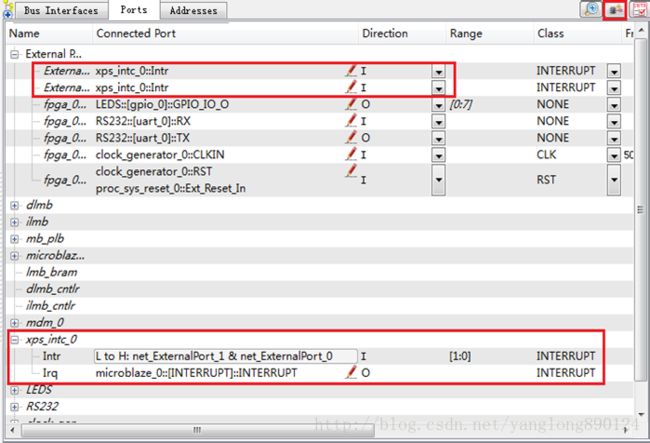This screenshot has height=443, width=650.
Task: Open direction dropdown for RS232 RX row
Action: [438, 122]
